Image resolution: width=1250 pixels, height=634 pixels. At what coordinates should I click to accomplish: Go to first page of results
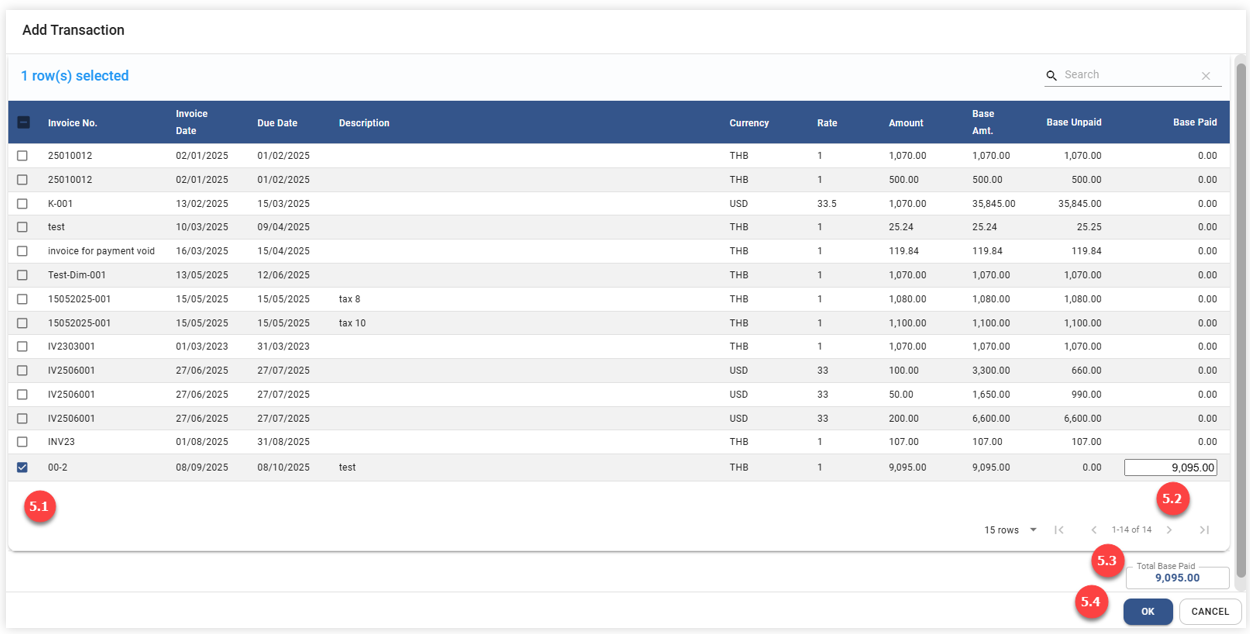coord(1059,530)
